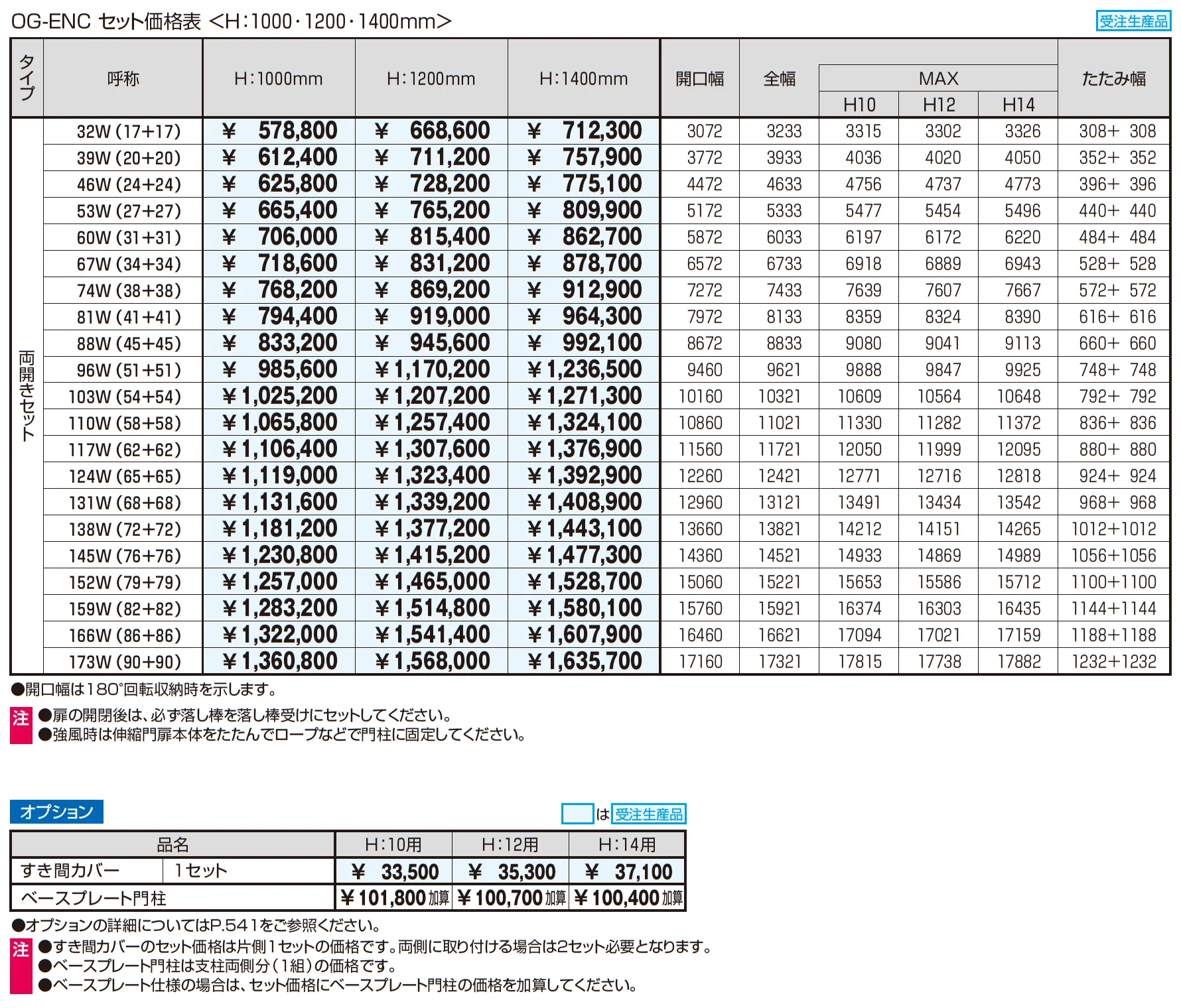1181x1008 pixels.
Task: Select the 173W (90+90) row label
Action: (125, 662)
